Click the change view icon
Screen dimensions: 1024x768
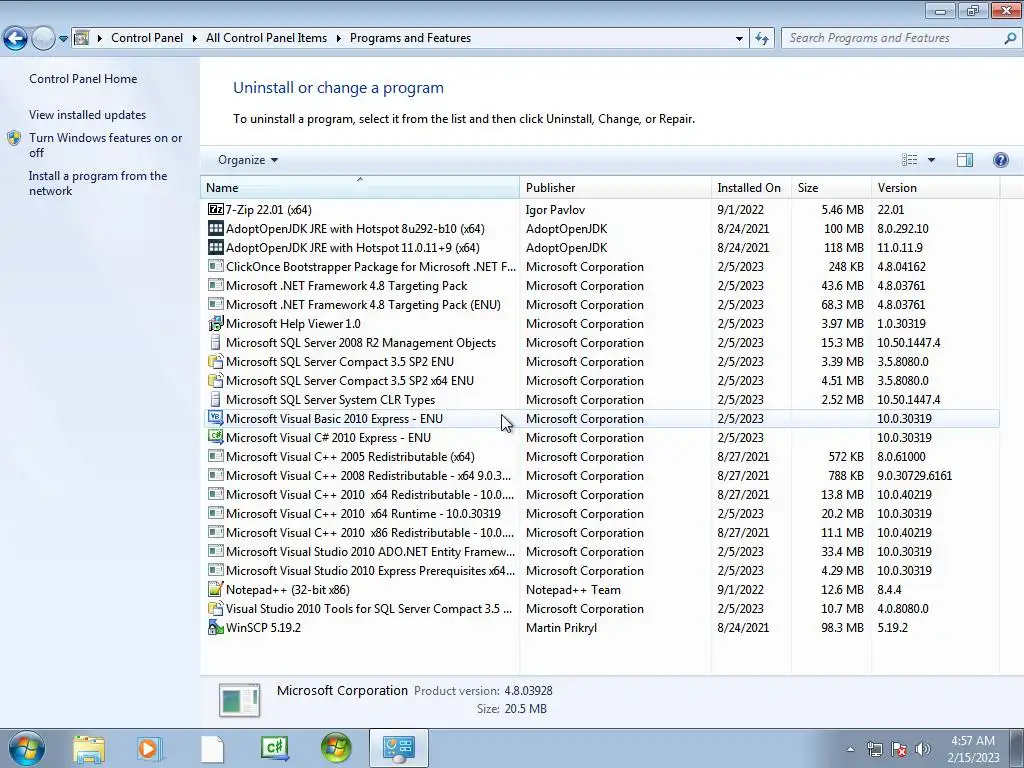pyautogui.click(x=909, y=160)
